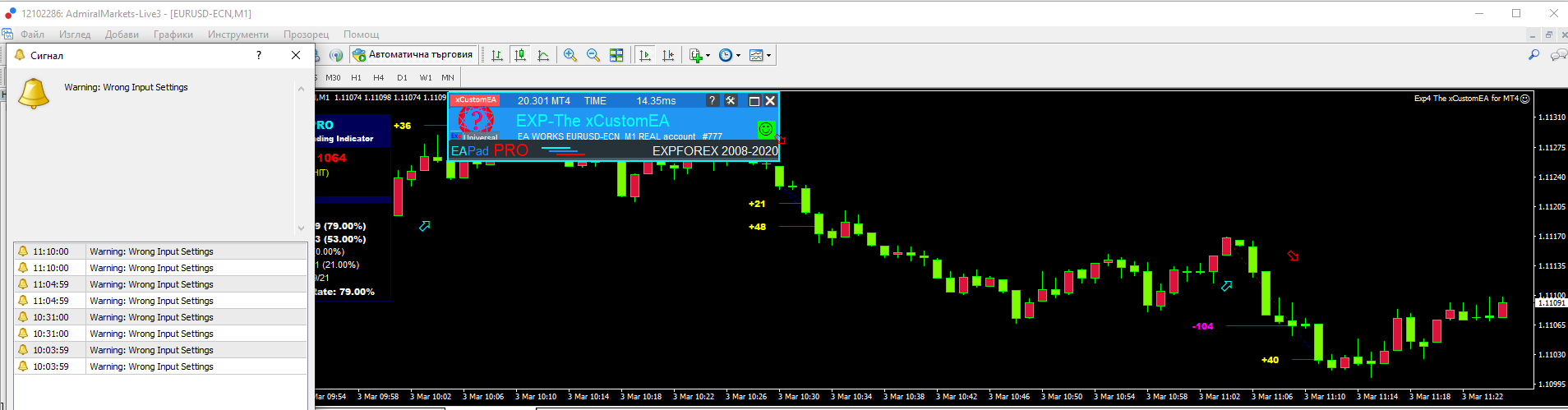
Task: Open the Прозорец menu
Action: coord(306,35)
